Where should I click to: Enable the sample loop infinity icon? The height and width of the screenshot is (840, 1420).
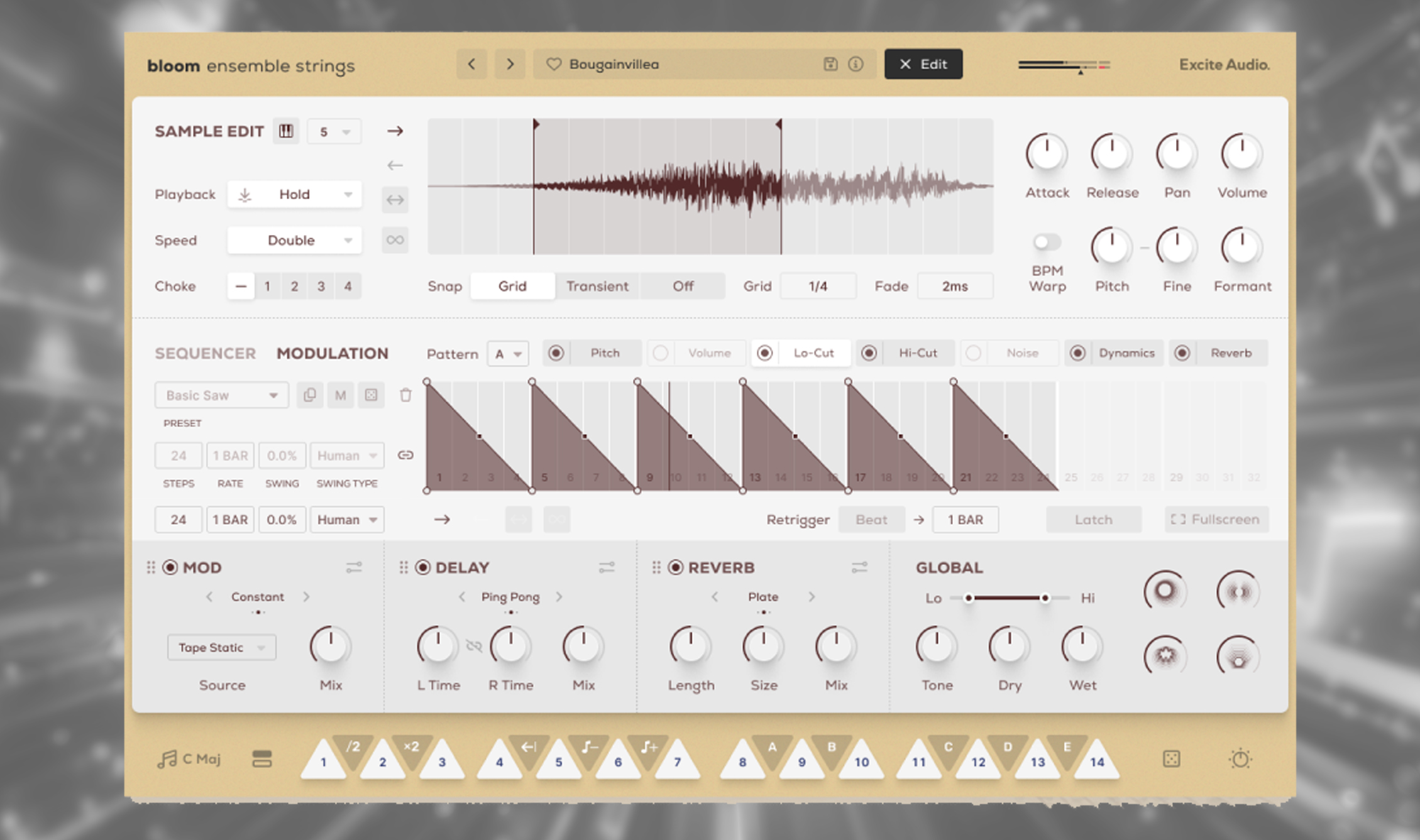coord(395,240)
